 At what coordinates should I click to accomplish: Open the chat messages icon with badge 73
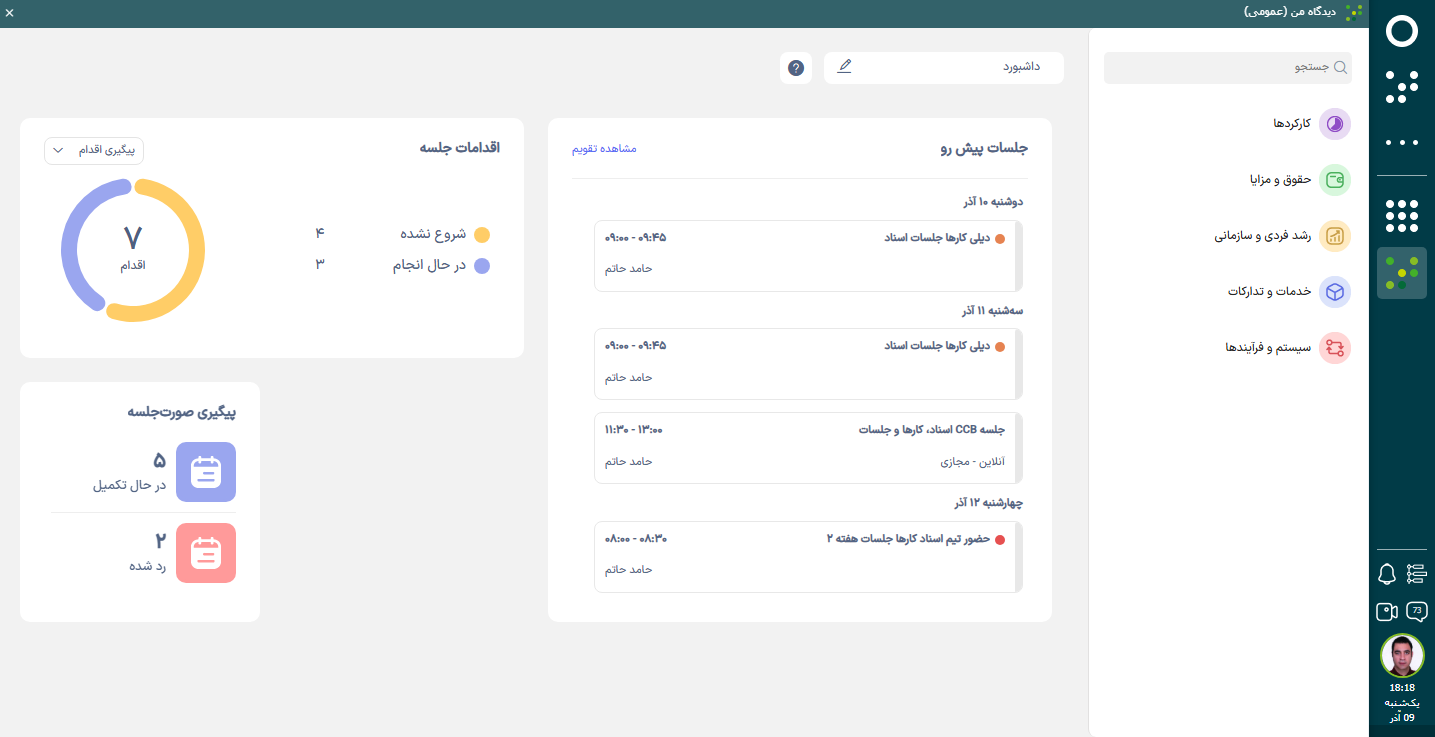[x=1416, y=611]
